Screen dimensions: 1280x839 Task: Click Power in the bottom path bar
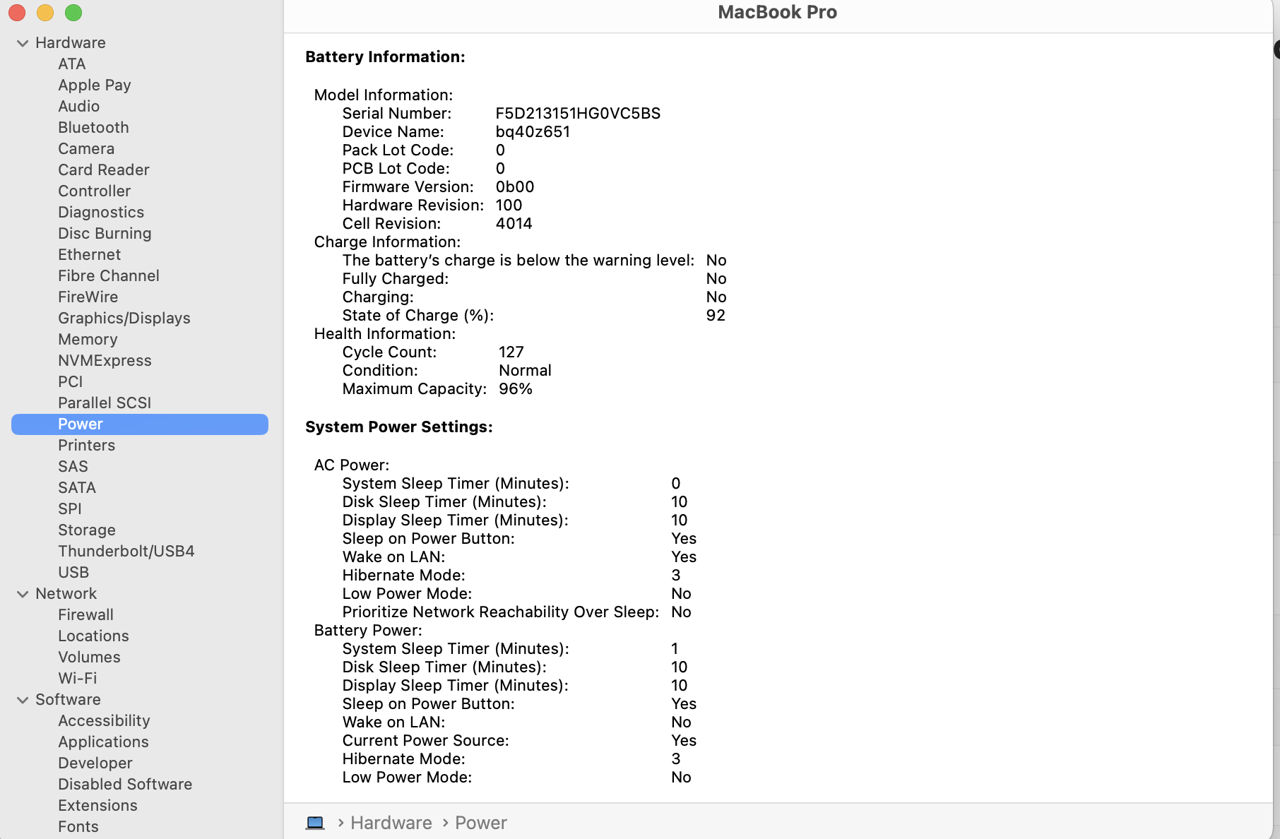tap(481, 823)
